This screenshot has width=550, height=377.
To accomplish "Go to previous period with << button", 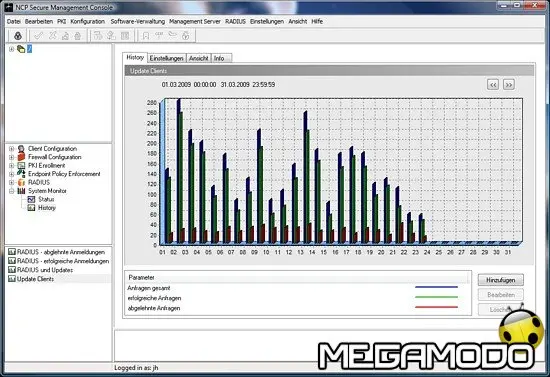I will 493,85.
